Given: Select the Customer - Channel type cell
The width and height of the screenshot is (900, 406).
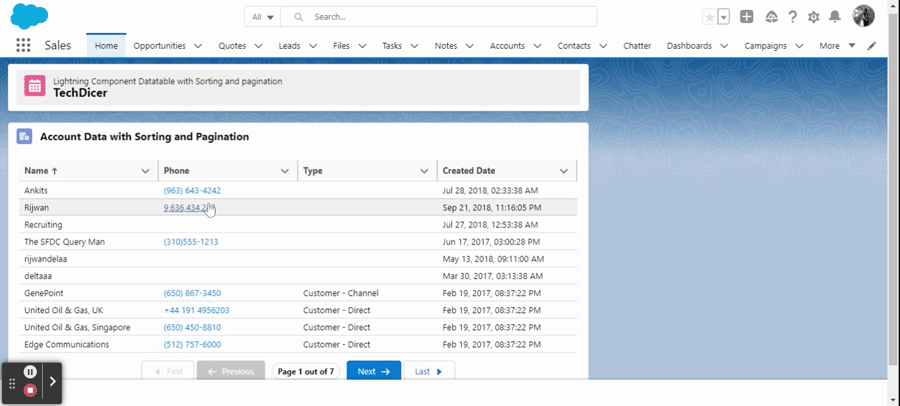Looking at the screenshot, I should point(367,293).
